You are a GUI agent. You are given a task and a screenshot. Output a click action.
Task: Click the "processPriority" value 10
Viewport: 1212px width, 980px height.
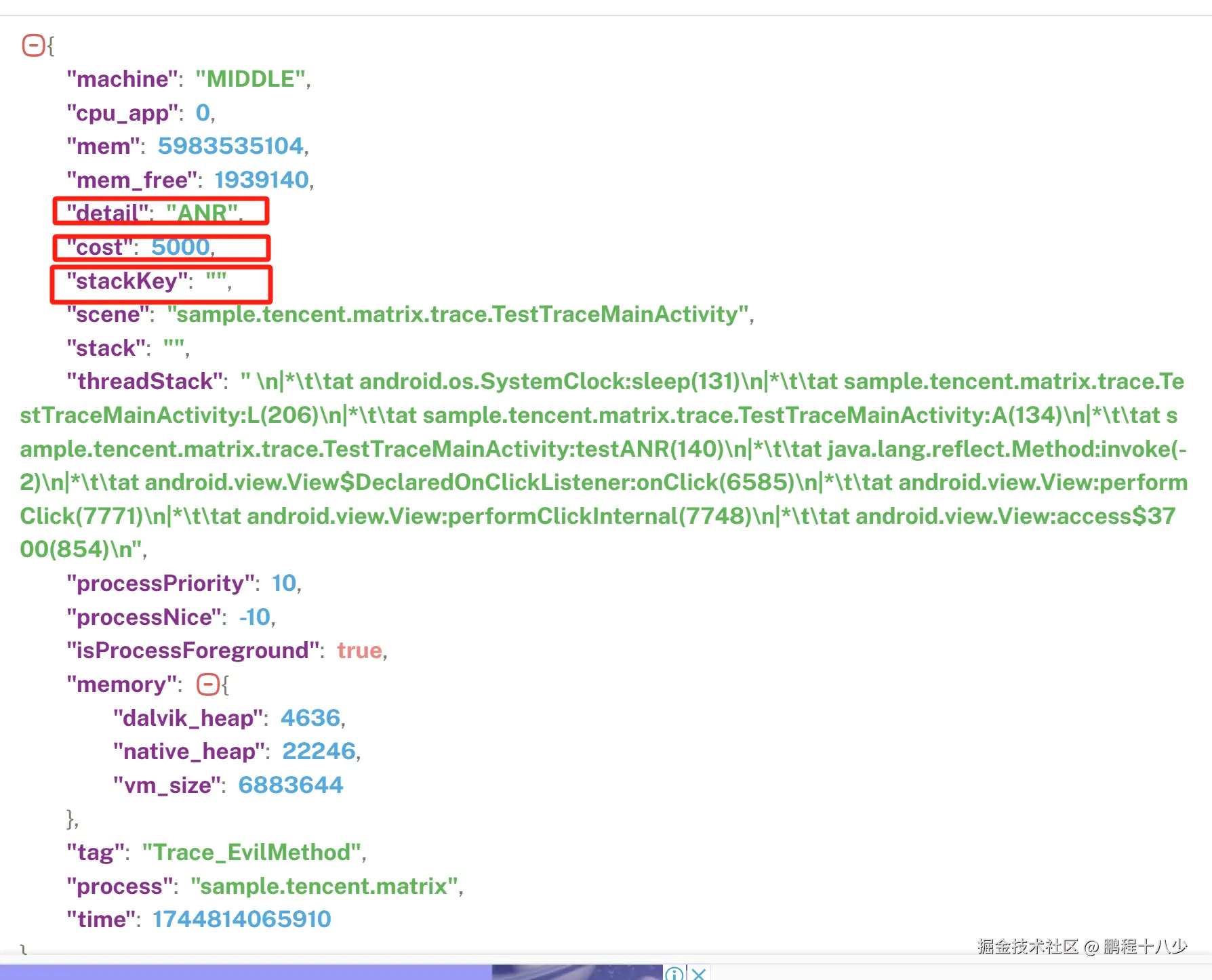(284, 583)
